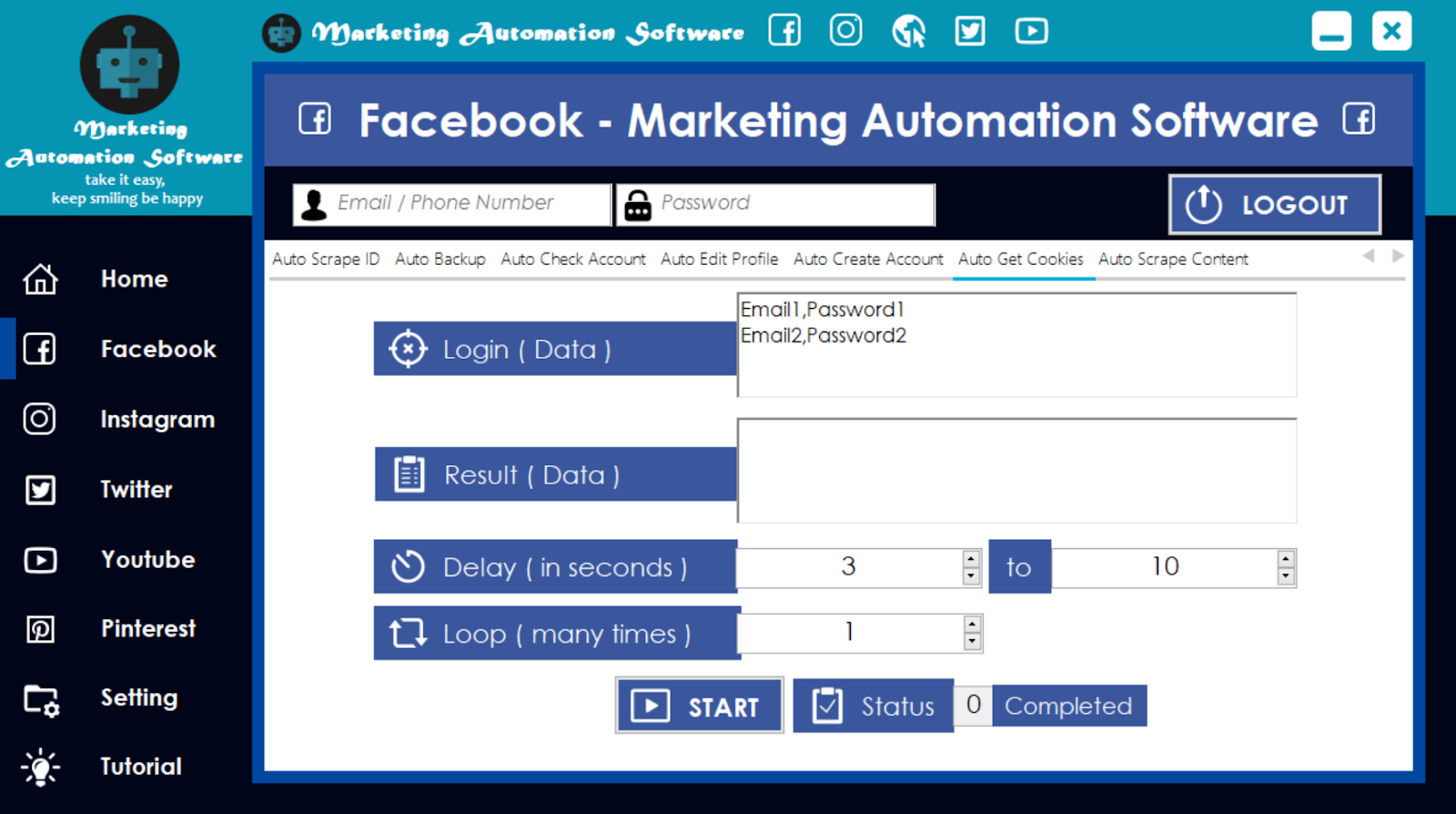Click the Login ( Data ) button
The width and height of the screenshot is (1456, 814).
(x=555, y=349)
